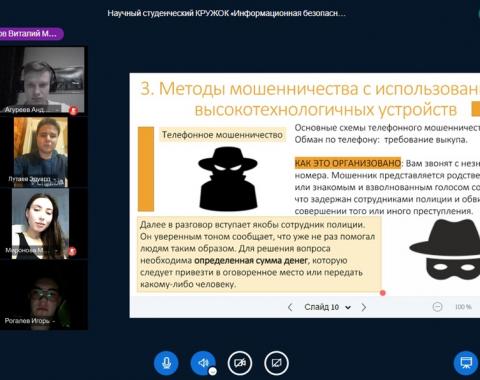Click the muted mic badge on Агуреев video
This screenshot has height=380, width=480.
click(74, 110)
